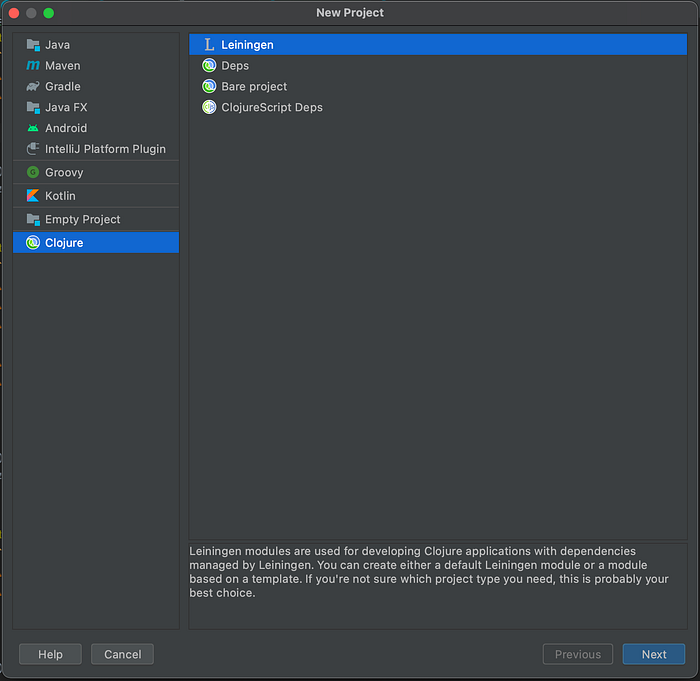
Task: Choose Gradle label in the sidebar
Action: (x=63, y=86)
